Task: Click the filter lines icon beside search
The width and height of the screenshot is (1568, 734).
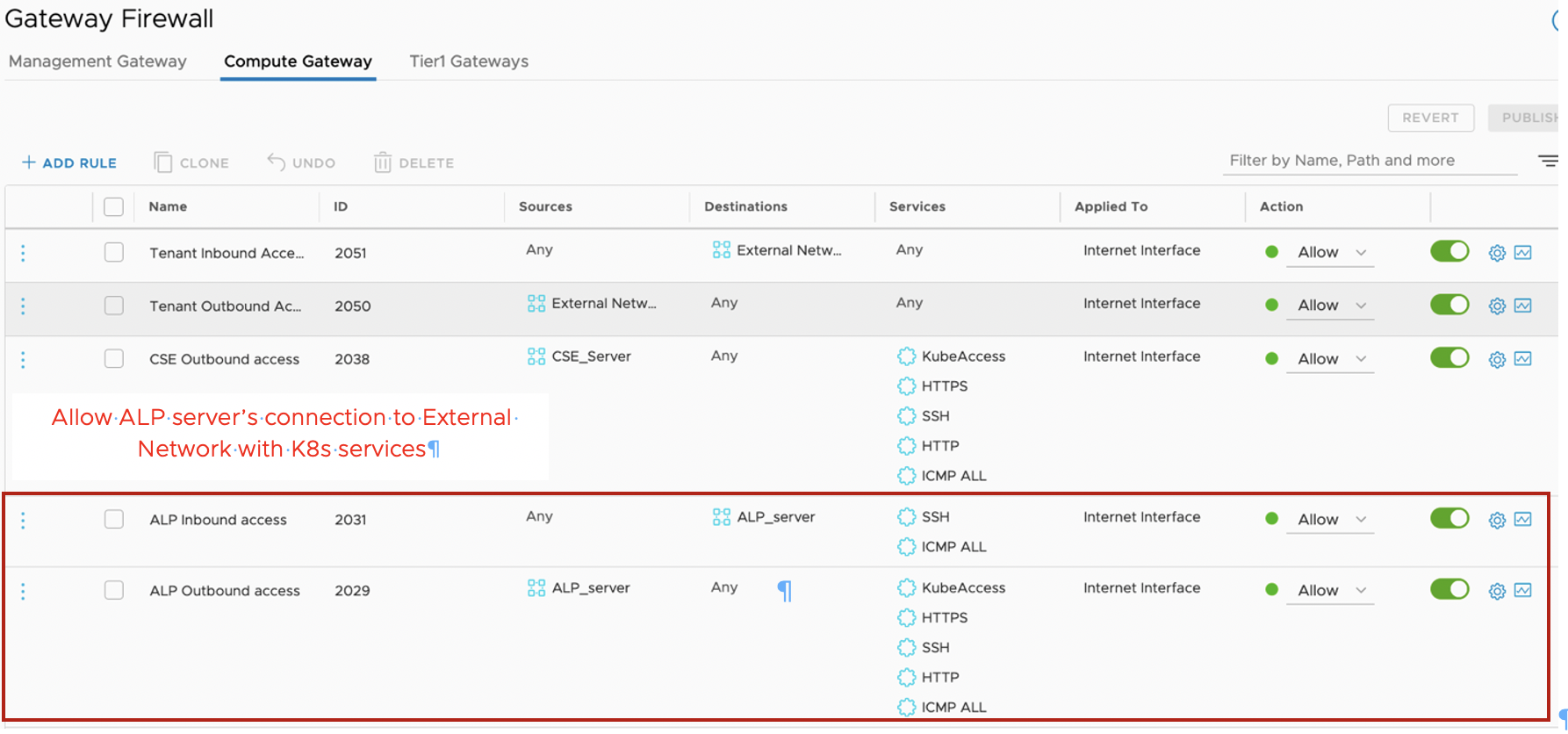Action: coord(1547,161)
